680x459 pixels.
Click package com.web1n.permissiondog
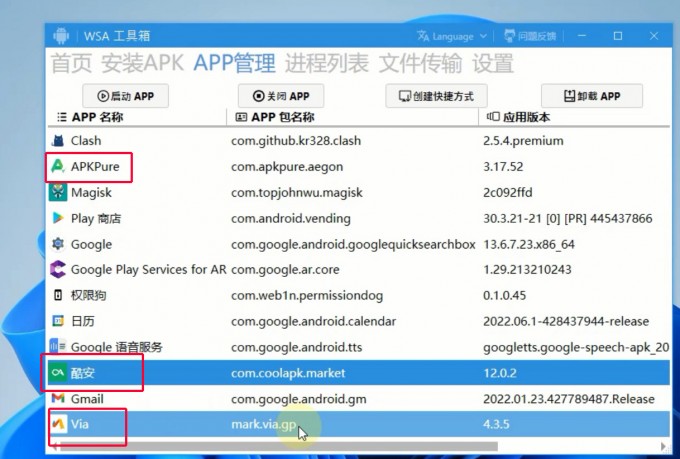click(x=307, y=295)
